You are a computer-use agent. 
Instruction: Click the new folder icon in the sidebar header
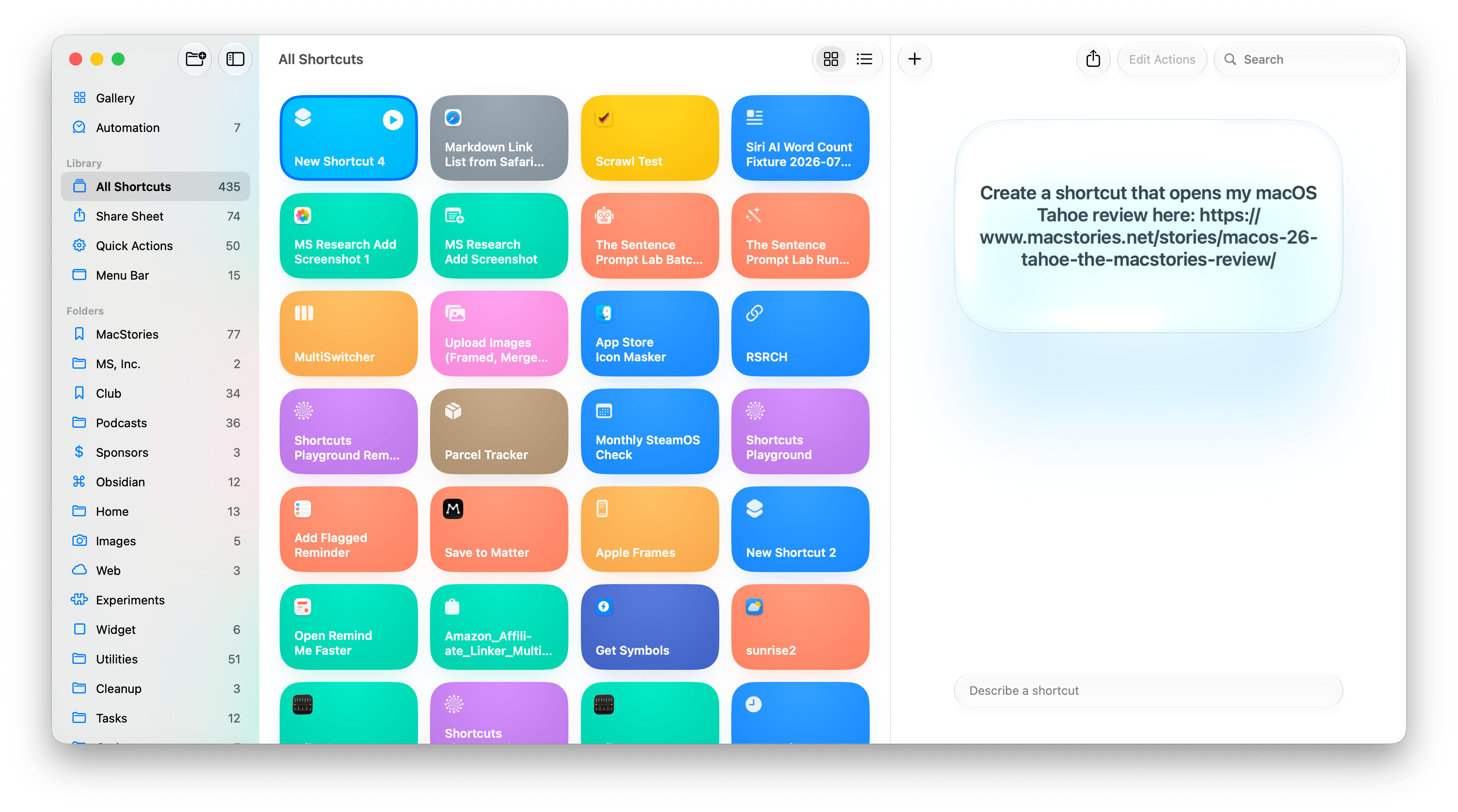195,59
